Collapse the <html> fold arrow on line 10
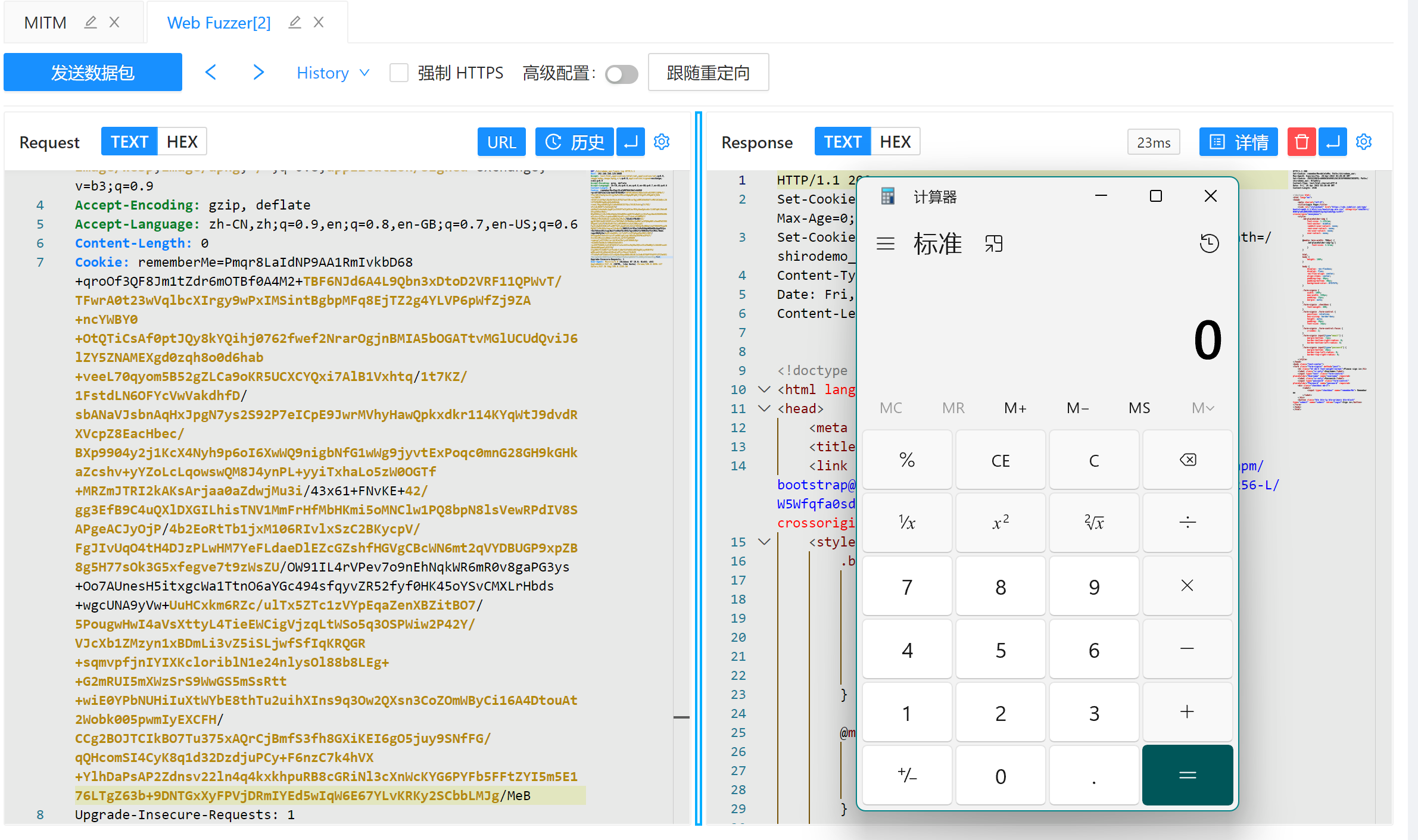 [764, 389]
